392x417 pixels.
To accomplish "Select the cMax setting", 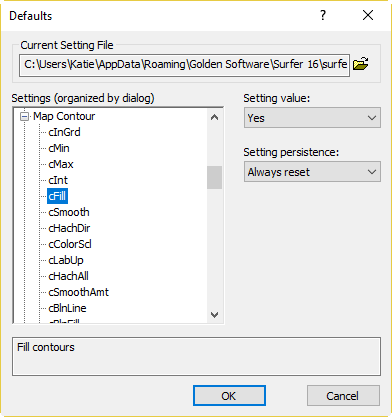I will click(x=61, y=164).
